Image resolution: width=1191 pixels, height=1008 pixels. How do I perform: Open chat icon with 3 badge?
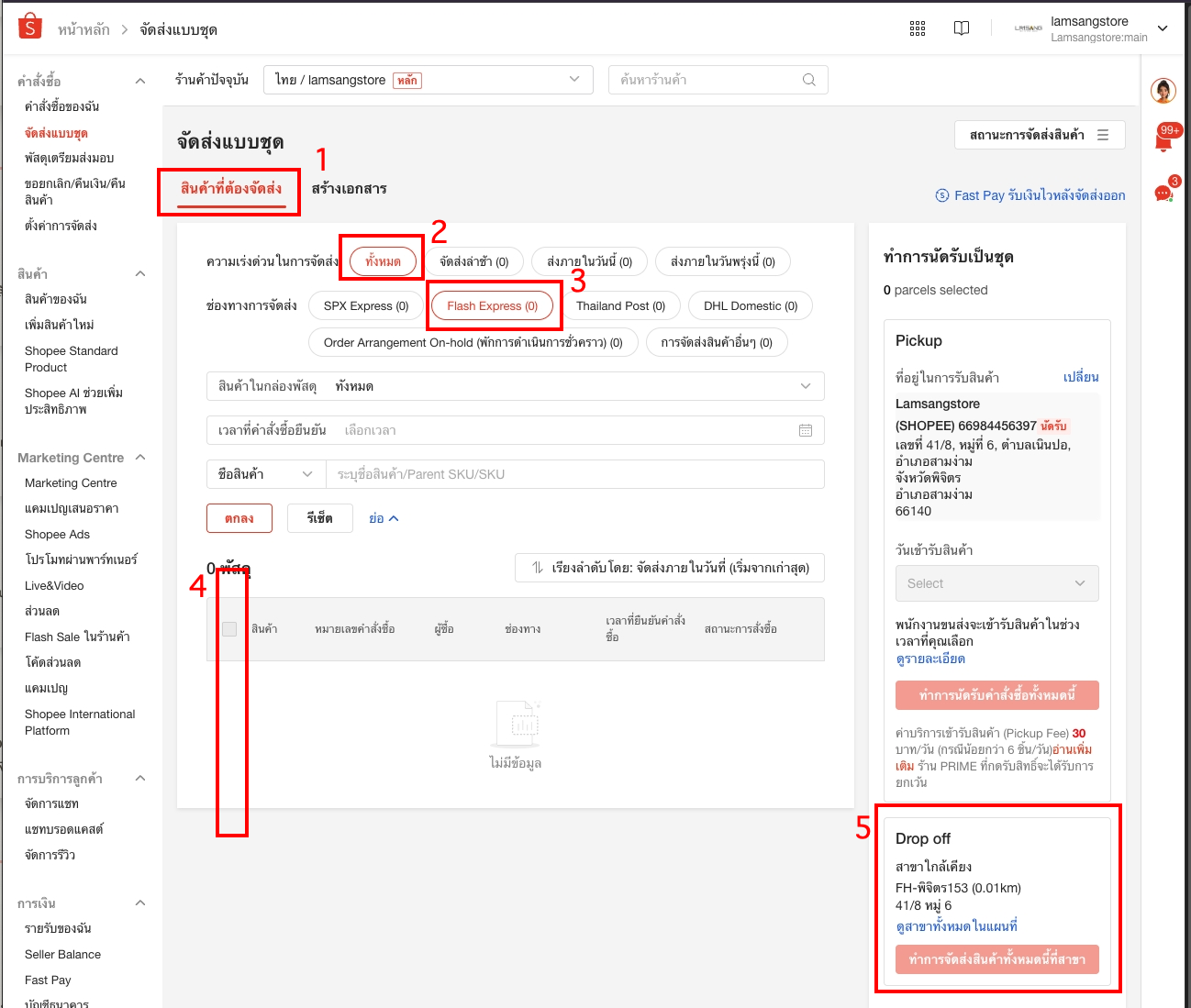click(x=1164, y=192)
